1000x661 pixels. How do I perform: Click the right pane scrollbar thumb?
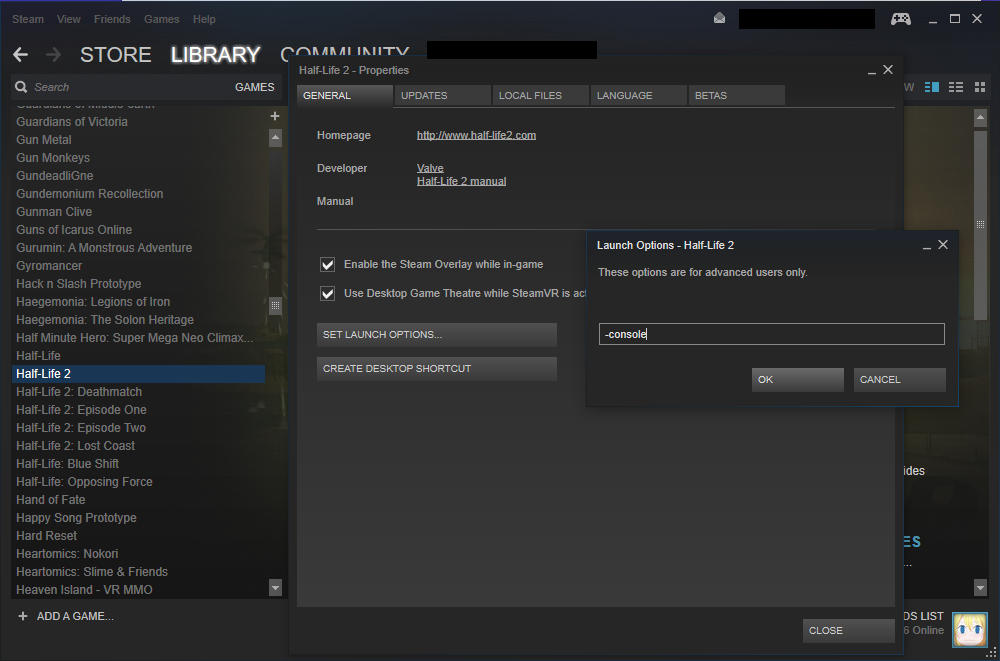coord(981,225)
